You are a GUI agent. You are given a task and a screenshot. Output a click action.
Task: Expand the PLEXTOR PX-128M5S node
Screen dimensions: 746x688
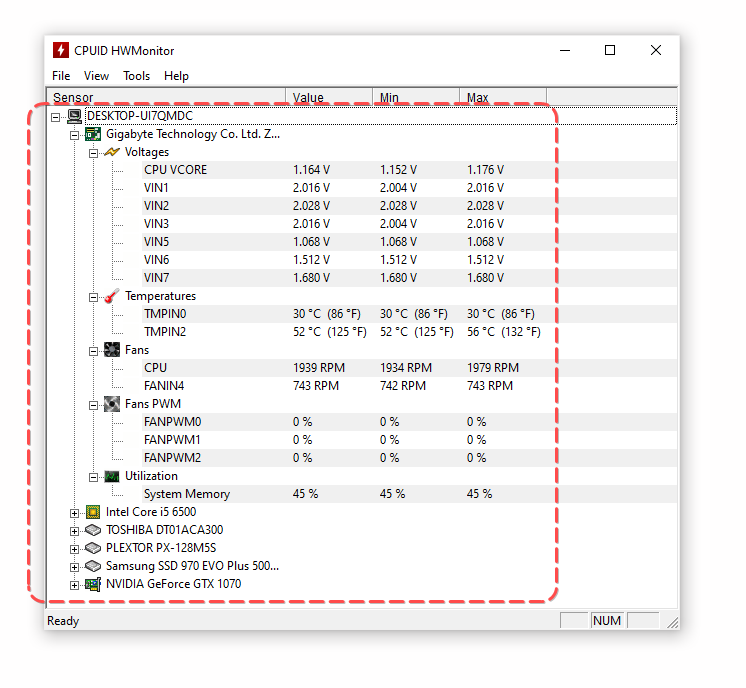74,549
